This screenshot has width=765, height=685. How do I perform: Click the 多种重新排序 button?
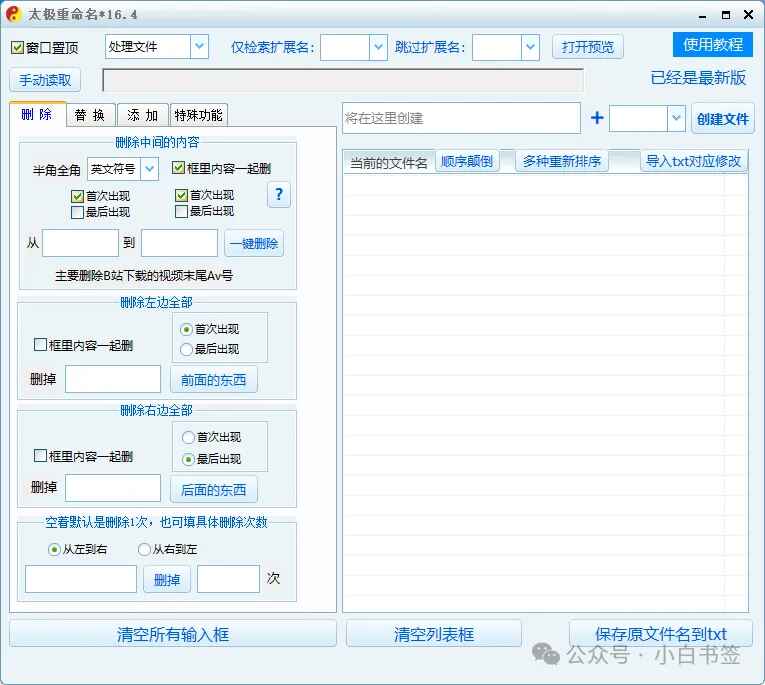[x=562, y=161]
